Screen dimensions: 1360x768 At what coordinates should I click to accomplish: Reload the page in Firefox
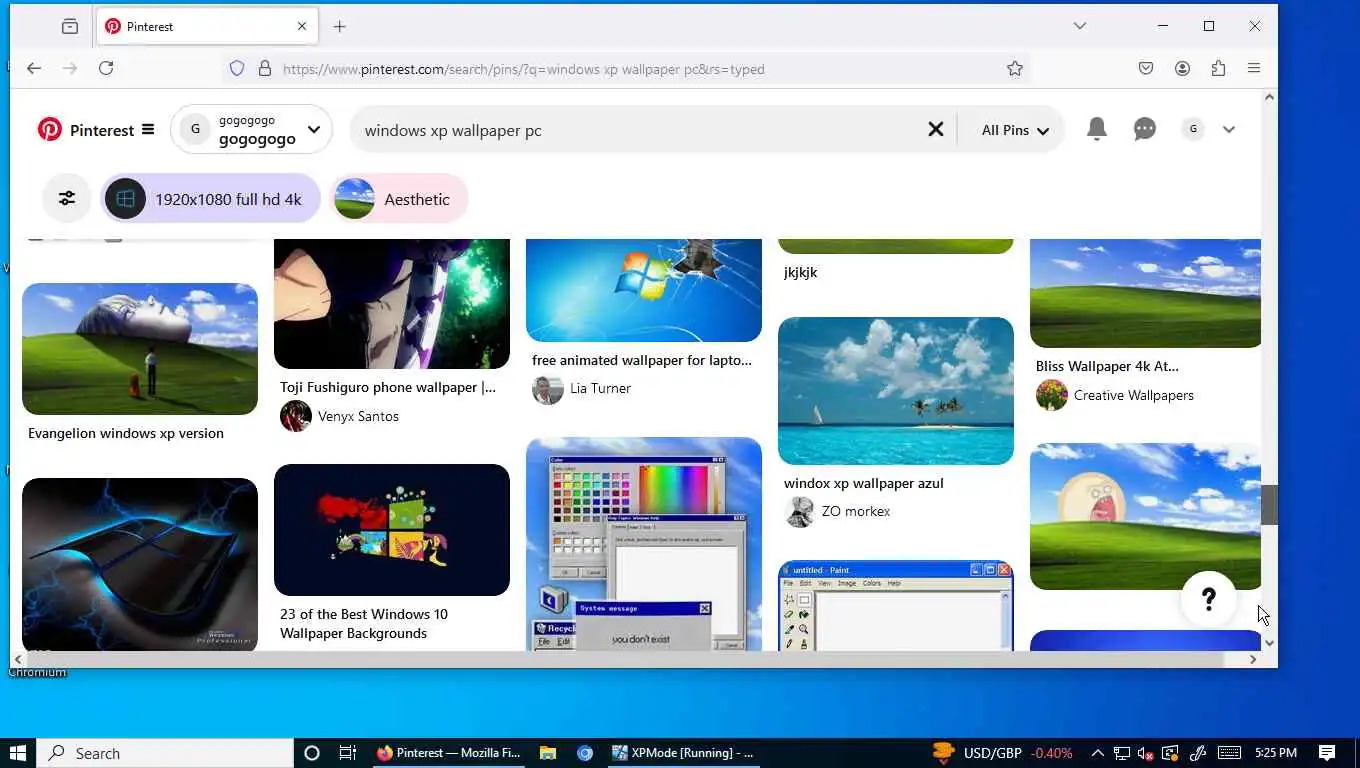[x=106, y=68]
